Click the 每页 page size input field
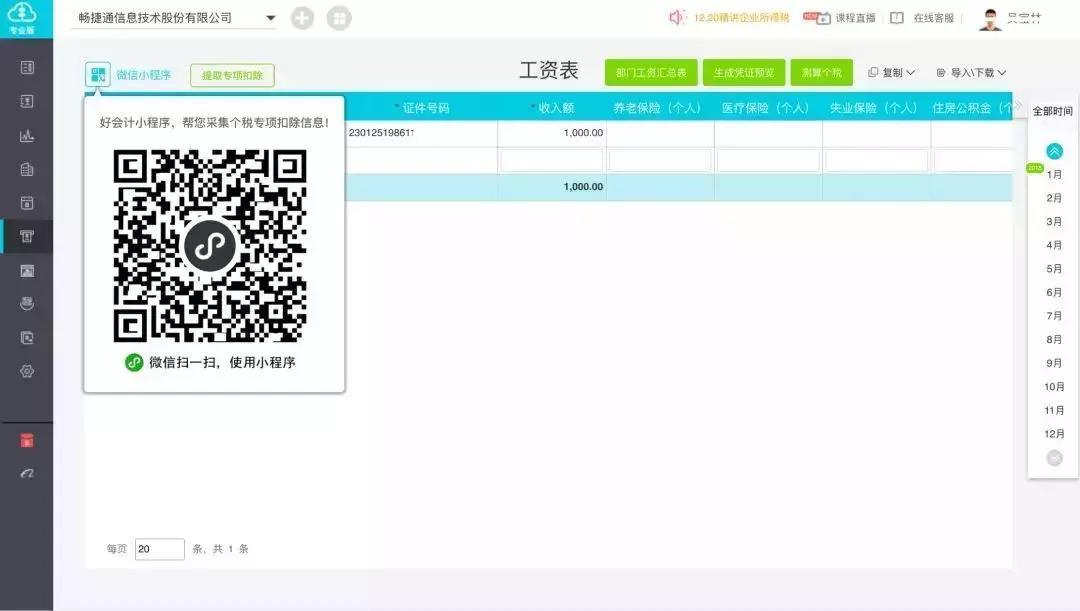This screenshot has height=611, width=1080. pos(158,548)
